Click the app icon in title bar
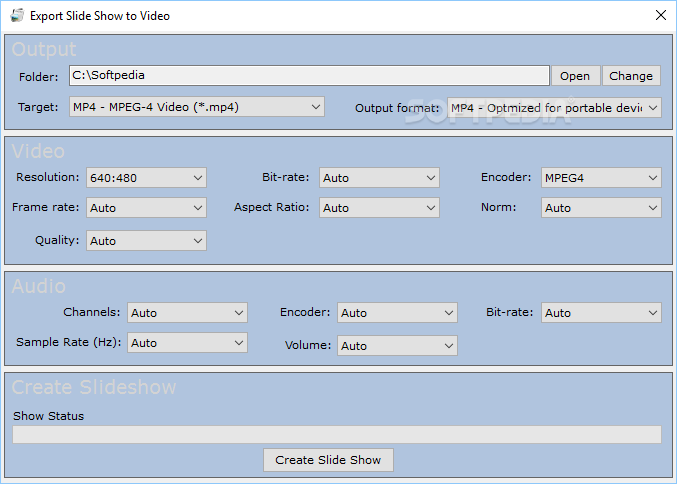Viewport: 677px width, 484px height. pyautogui.click(x=17, y=16)
